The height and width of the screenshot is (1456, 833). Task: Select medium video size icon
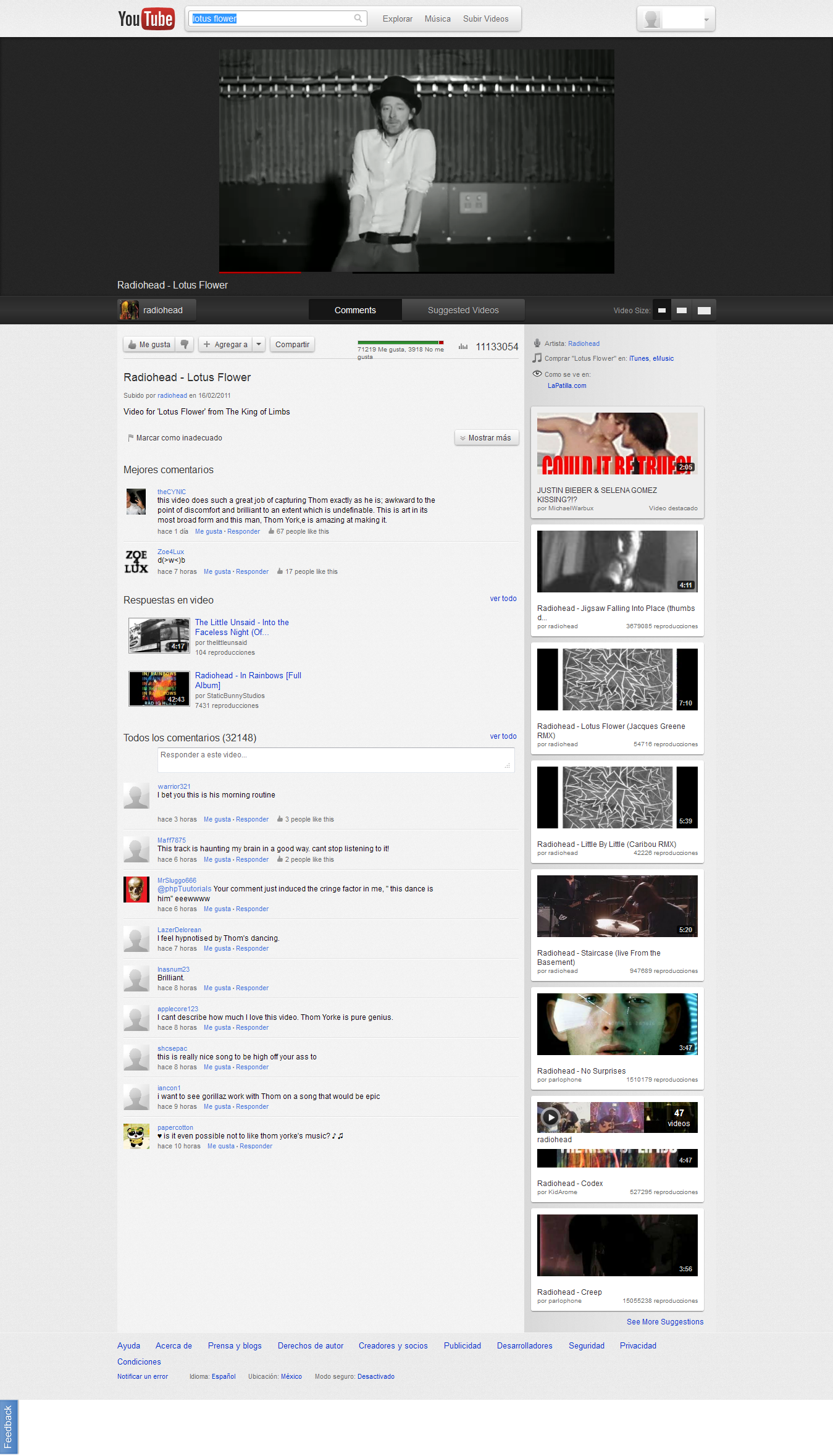click(682, 310)
